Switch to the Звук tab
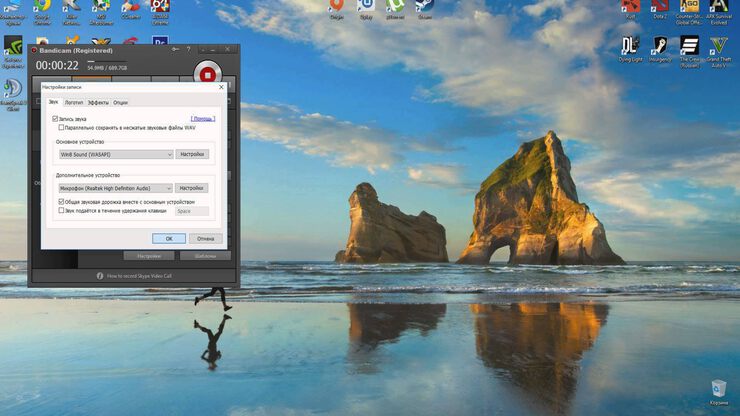Image resolution: width=740 pixels, height=416 pixels. [x=53, y=102]
